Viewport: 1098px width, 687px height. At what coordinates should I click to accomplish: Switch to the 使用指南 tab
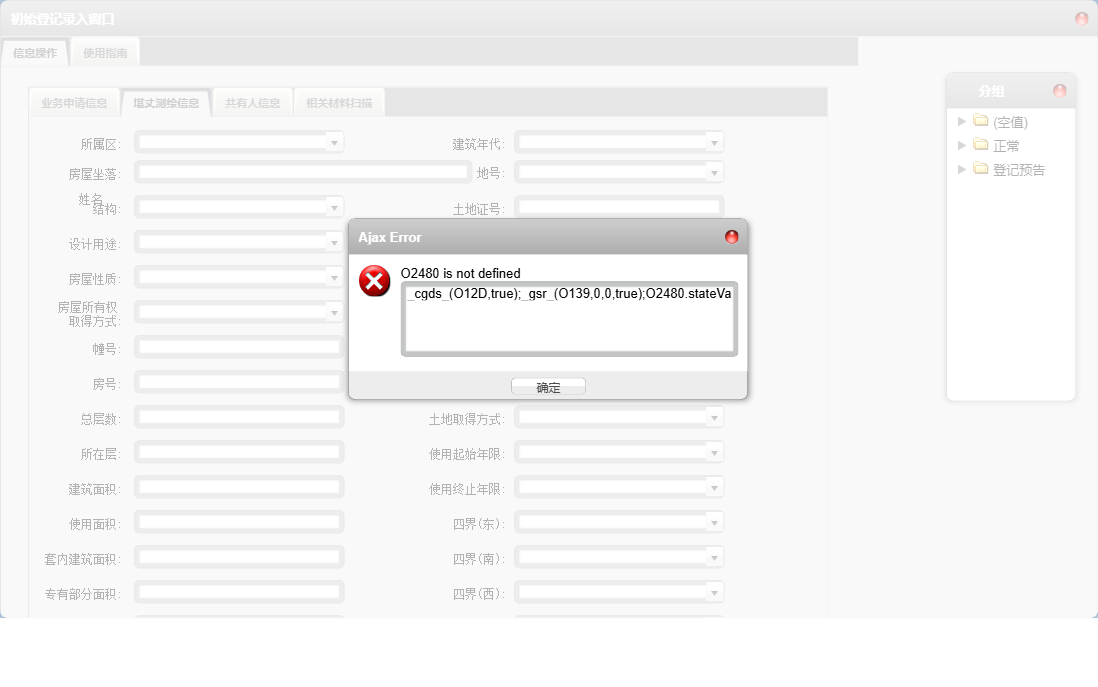pyautogui.click(x=104, y=51)
